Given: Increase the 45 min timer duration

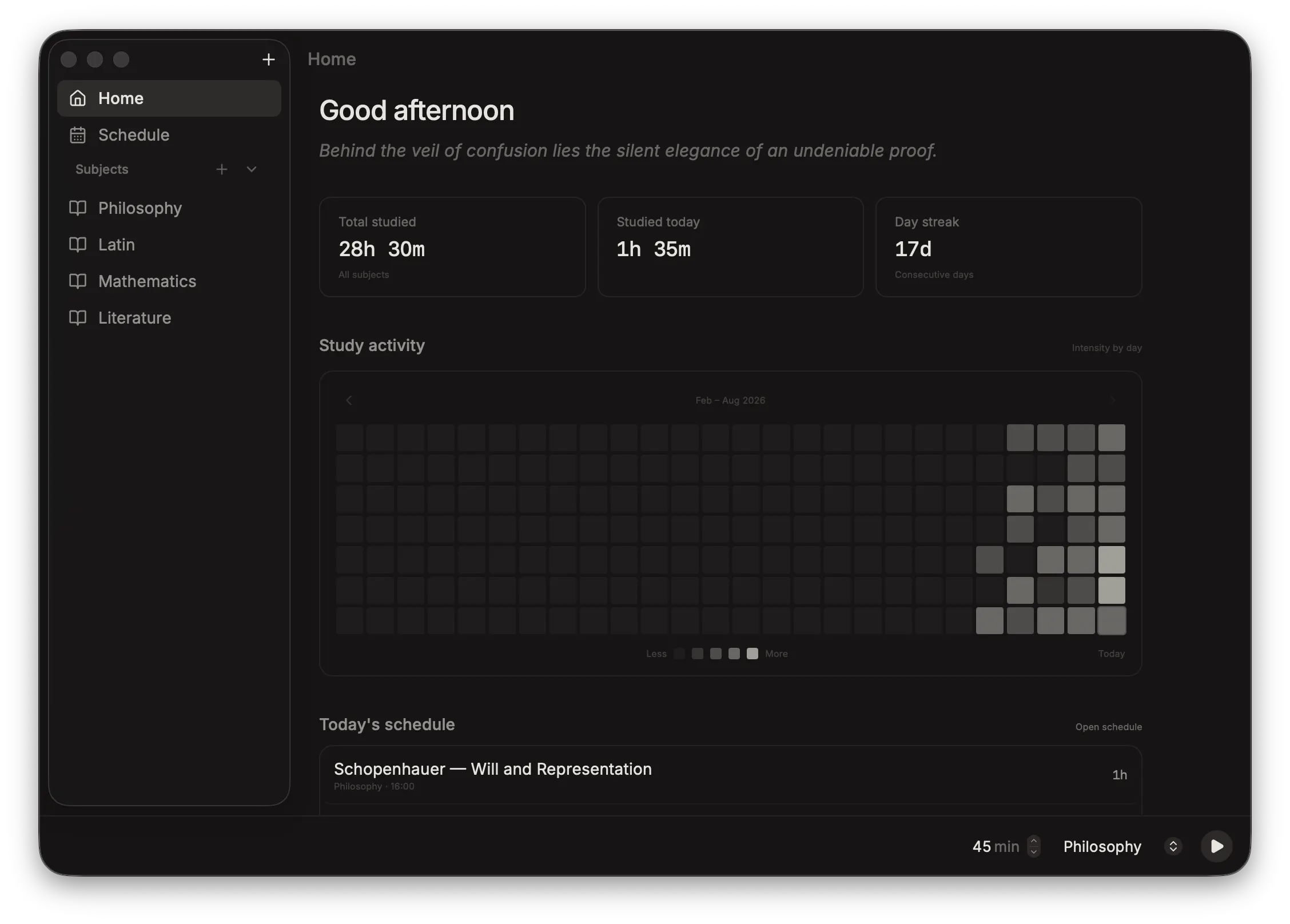Looking at the screenshot, I should click(1034, 841).
